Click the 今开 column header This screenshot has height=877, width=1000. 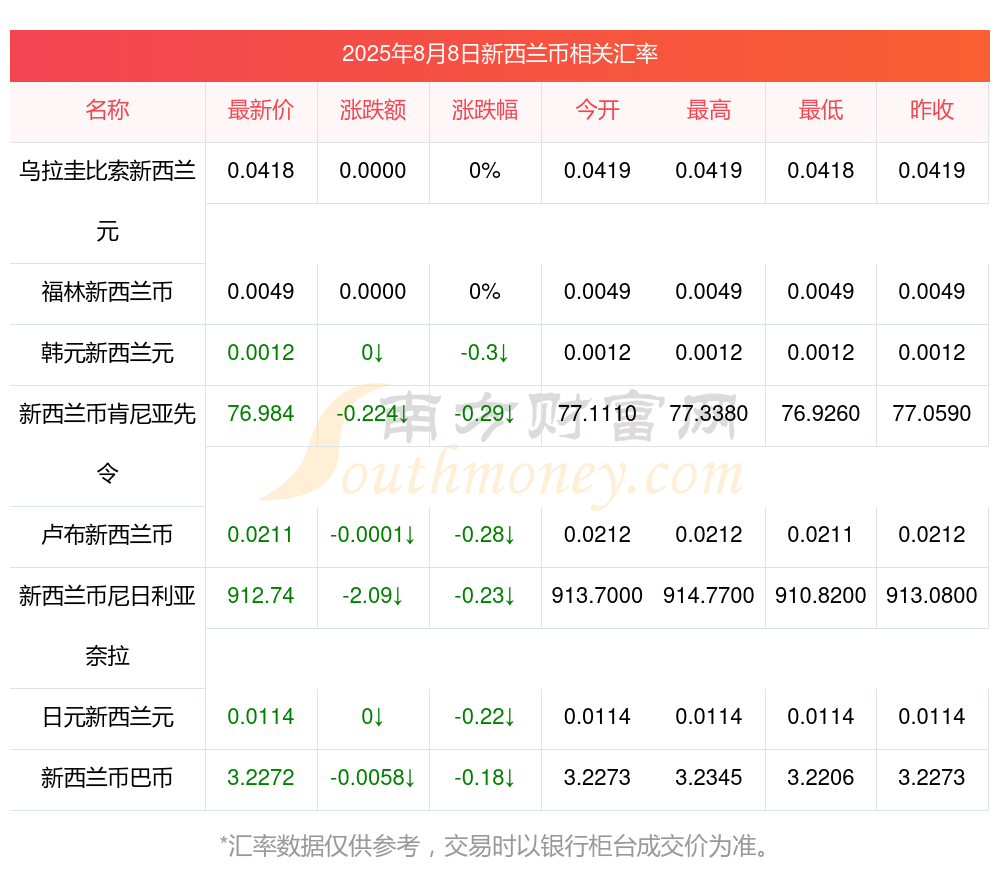click(597, 110)
